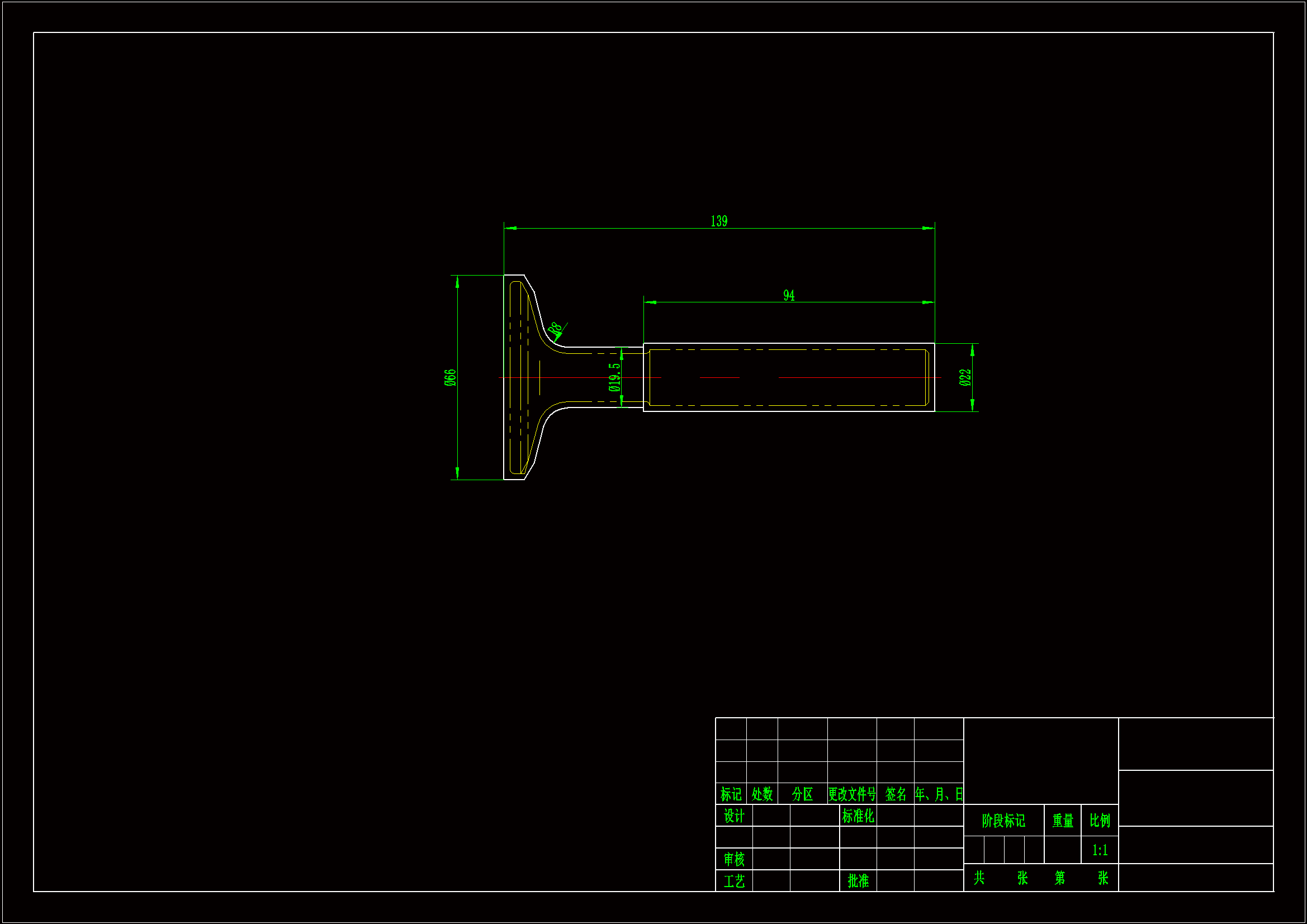1307x924 pixels.
Task: Select the 标准化 standardization label
Action: click(858, 816)
